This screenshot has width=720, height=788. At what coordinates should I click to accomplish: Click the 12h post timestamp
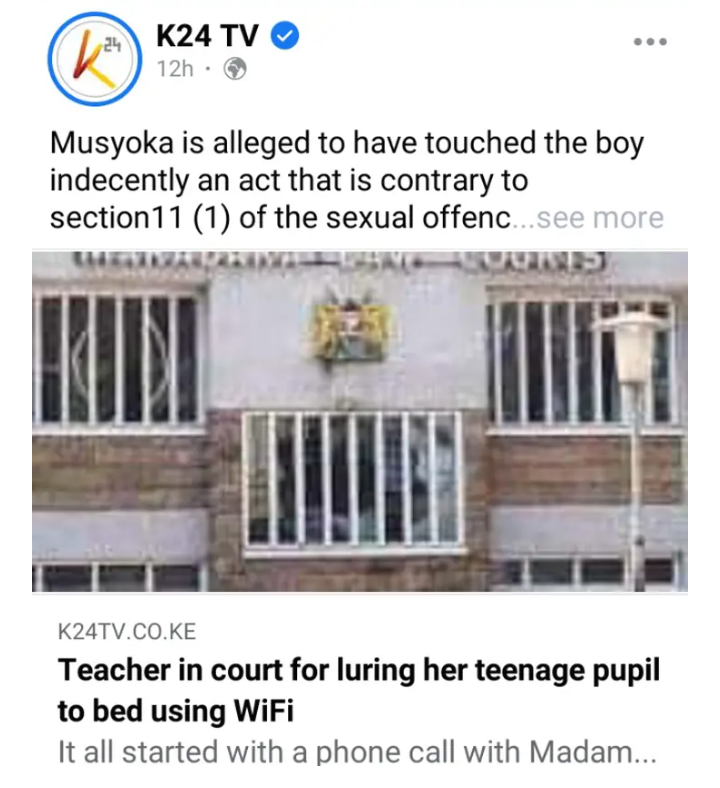[x=175, y=69]
